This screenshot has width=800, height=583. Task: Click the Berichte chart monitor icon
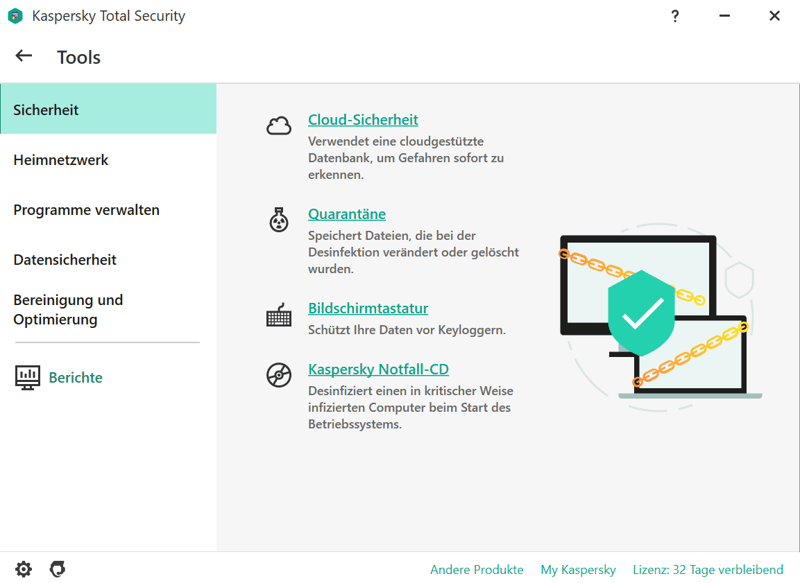tap(28, 377)
